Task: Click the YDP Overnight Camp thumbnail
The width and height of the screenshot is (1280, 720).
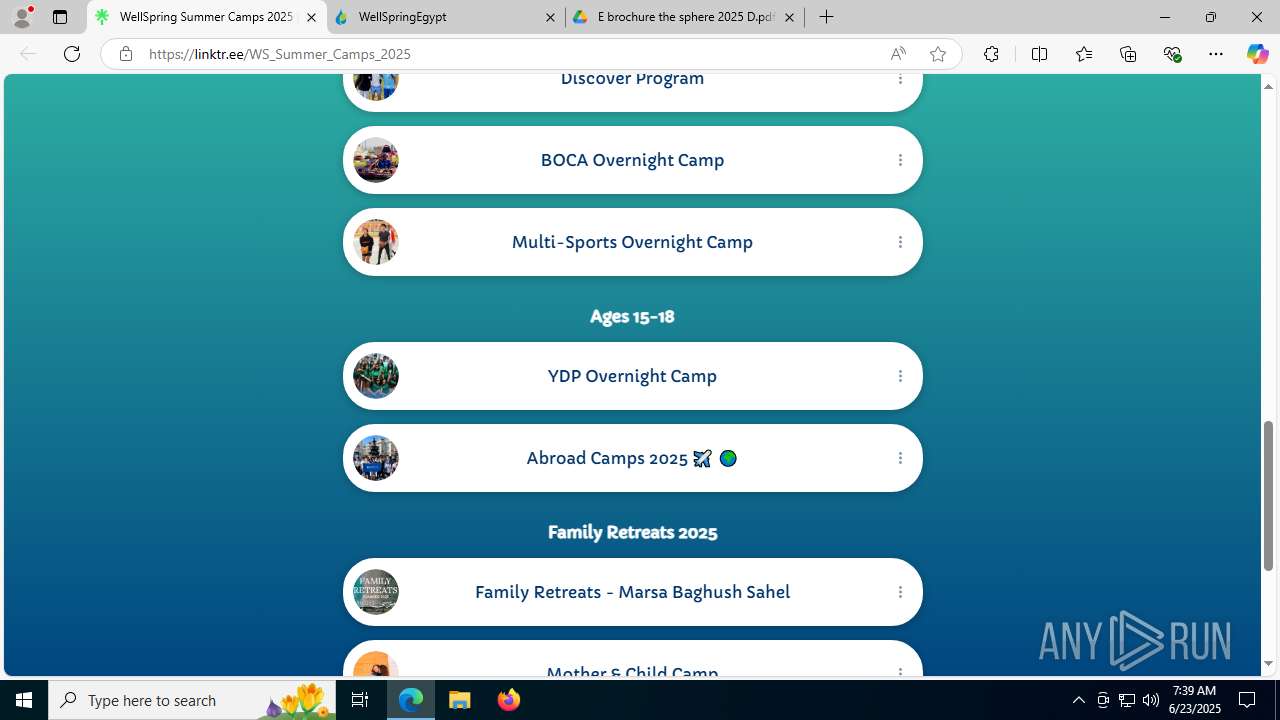Action: pyautogui.click(x=376, y=376)
